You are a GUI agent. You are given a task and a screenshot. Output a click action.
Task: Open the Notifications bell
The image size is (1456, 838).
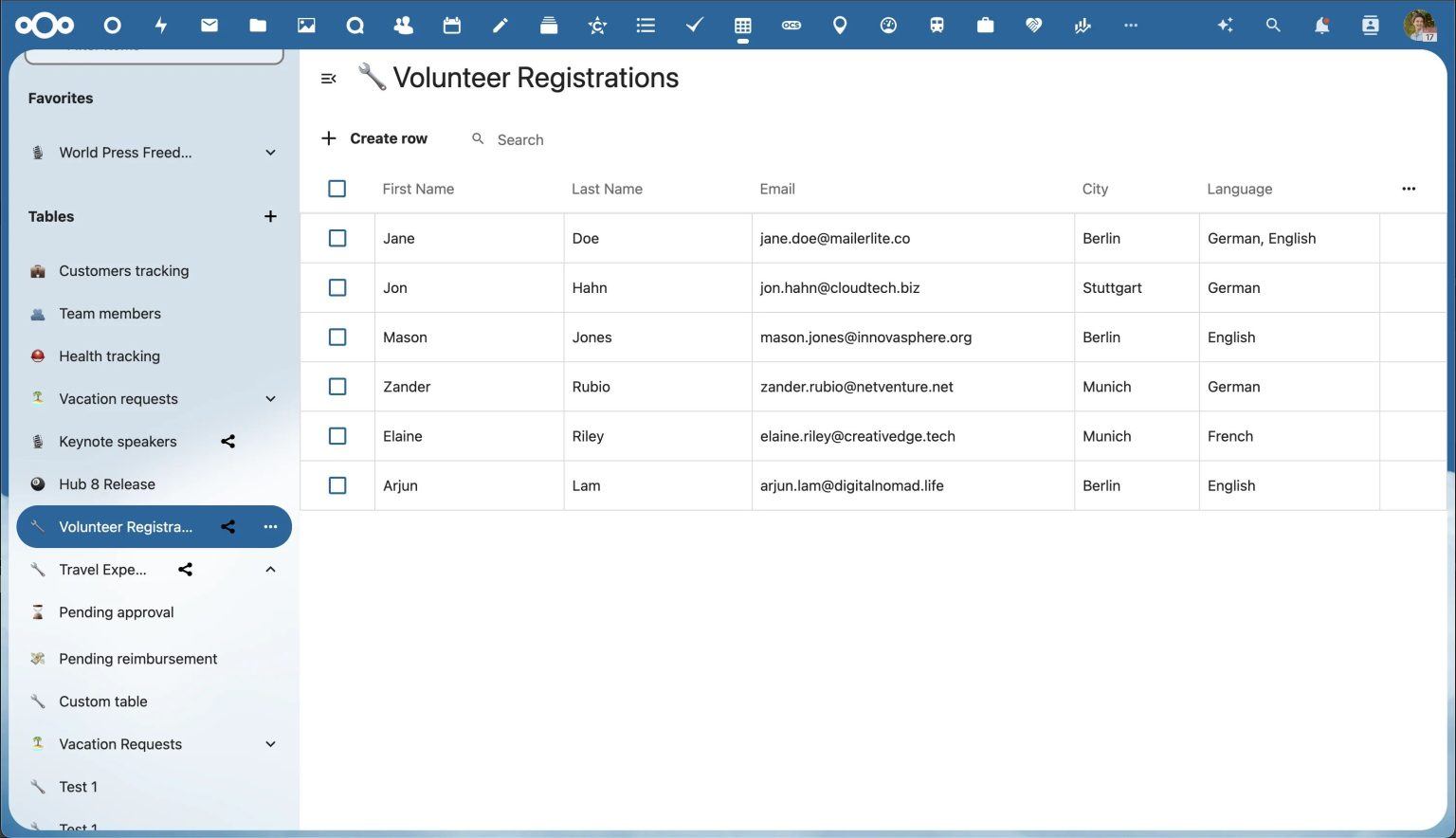1321,26
